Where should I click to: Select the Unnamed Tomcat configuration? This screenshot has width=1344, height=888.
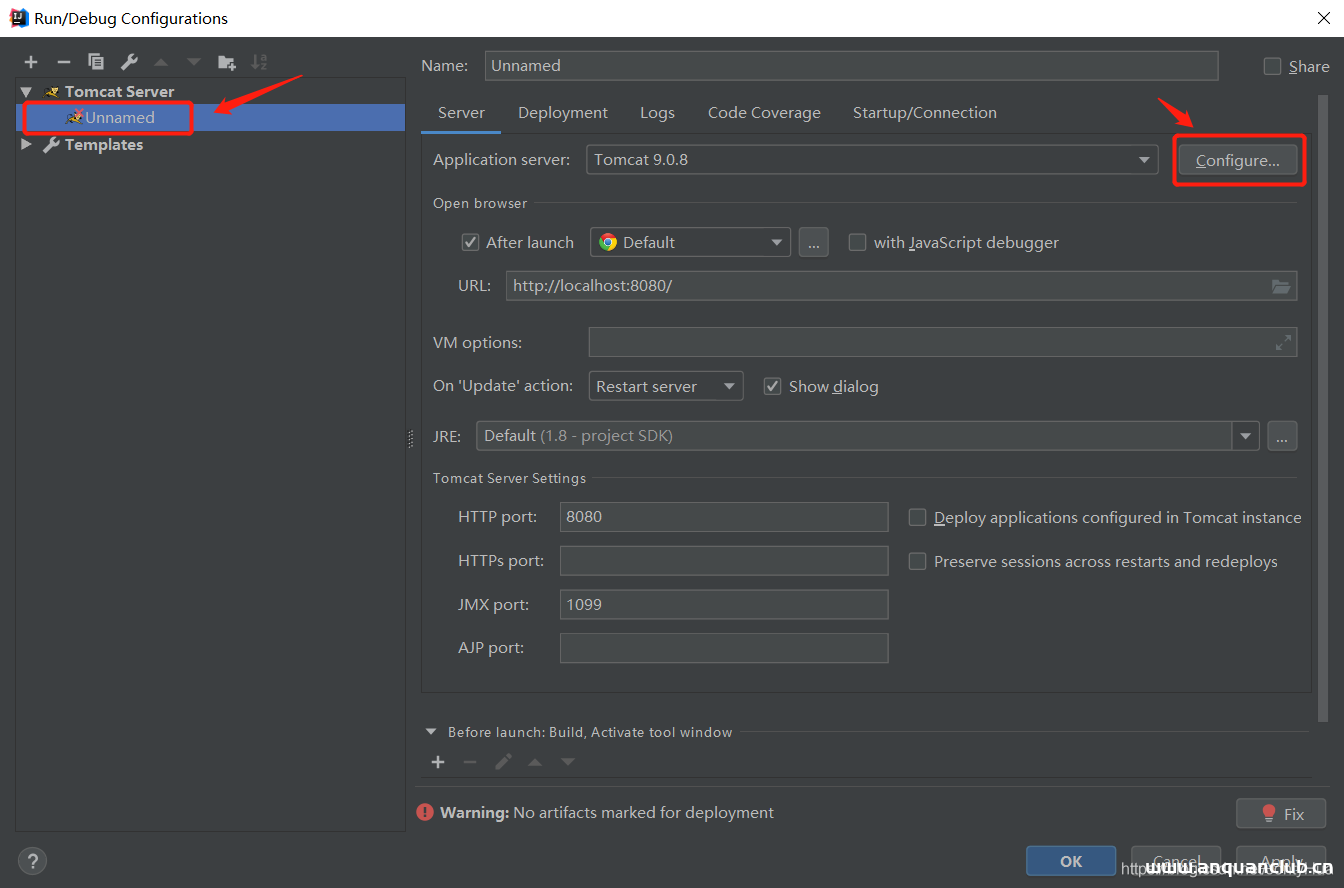pos(210,118)
